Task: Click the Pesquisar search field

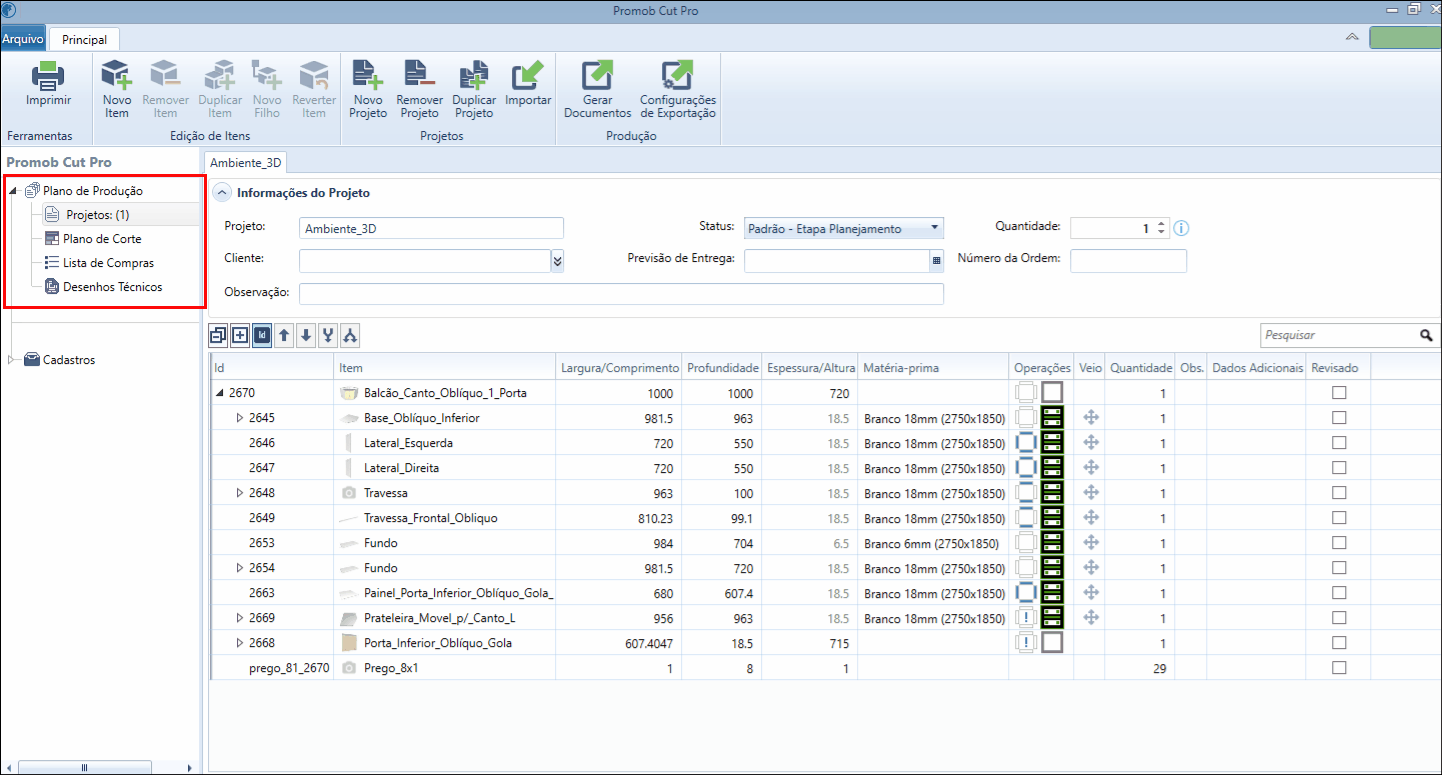Action: tap(1338, 335)
